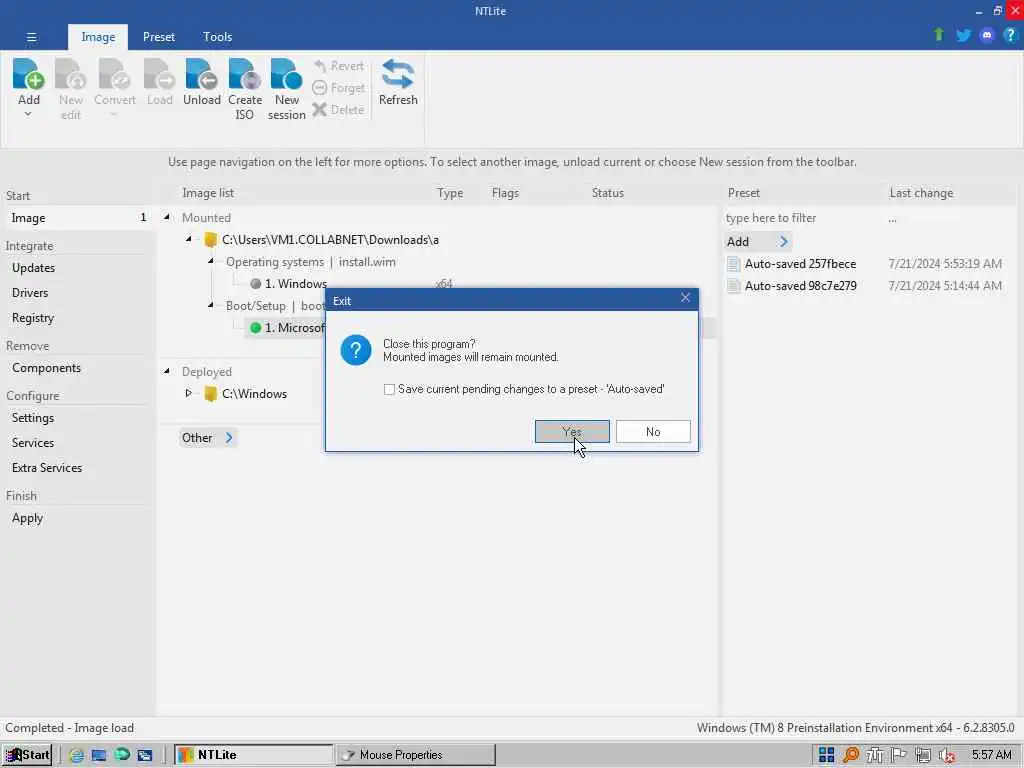Open the Registry page in sidebar
1024x768 pixels.
coord(33,318)
